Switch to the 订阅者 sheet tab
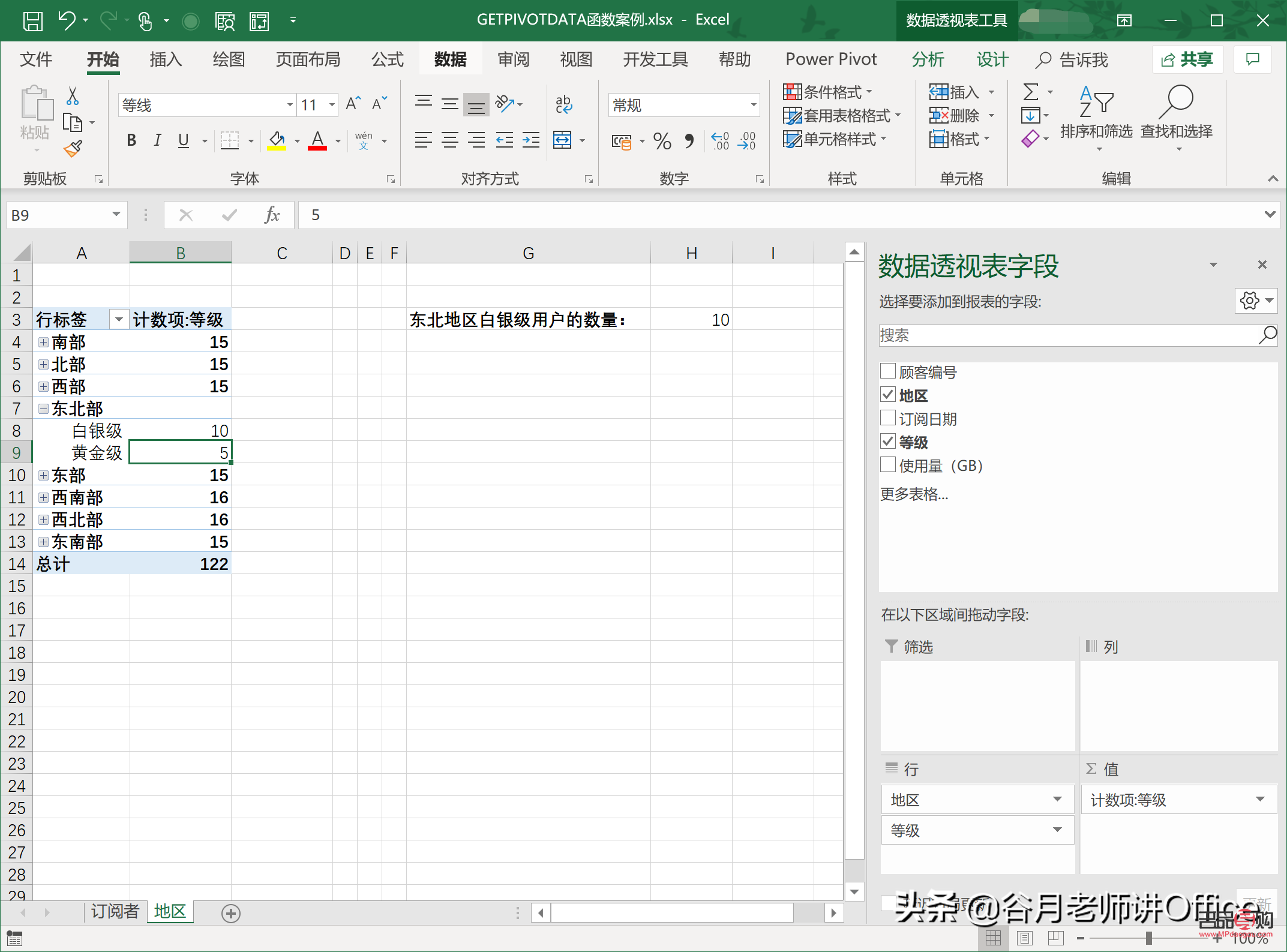Viewport: 1287px width, 952px height. pos(114,911)
